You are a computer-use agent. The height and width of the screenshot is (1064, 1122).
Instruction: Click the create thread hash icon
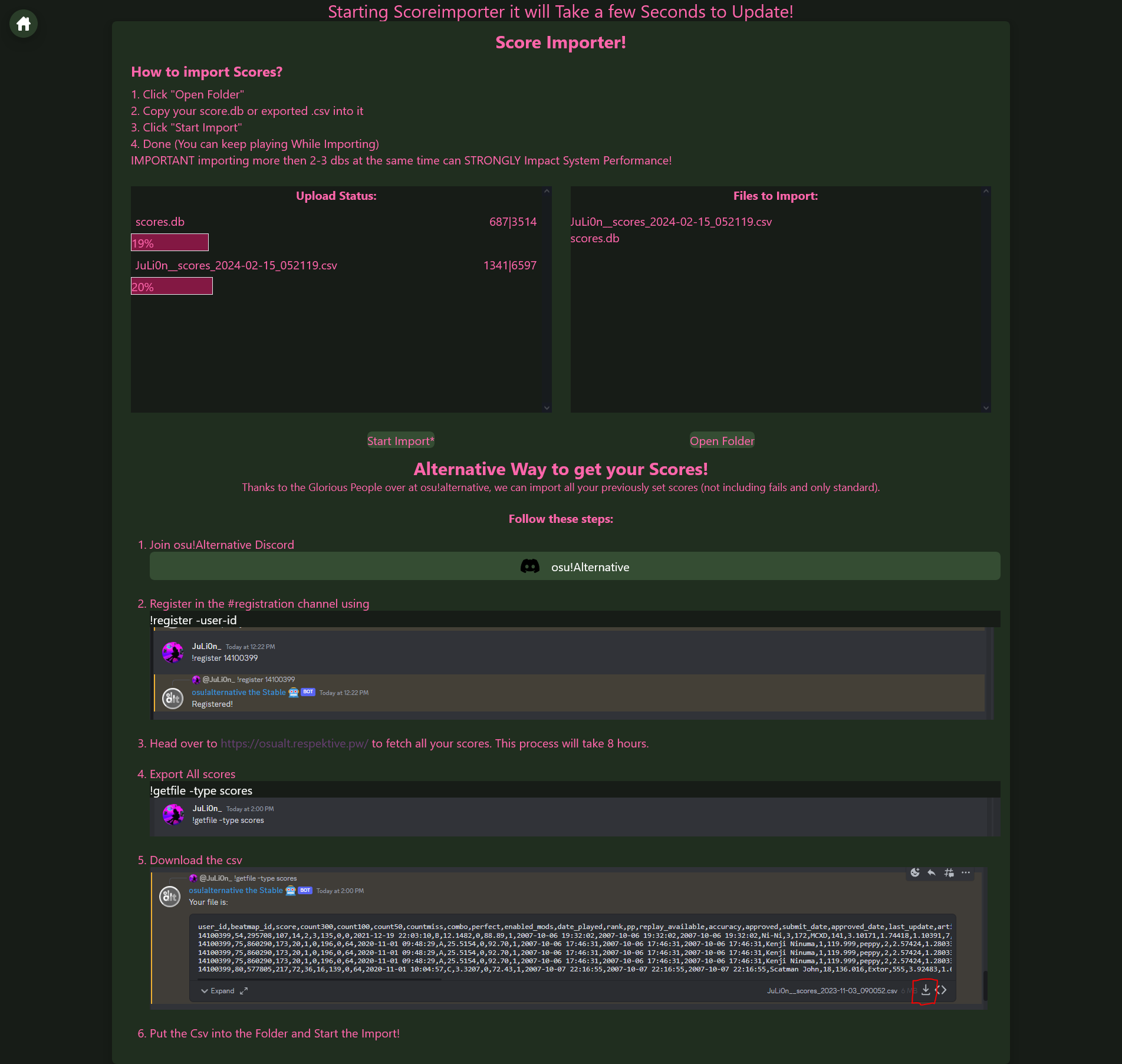949,872
